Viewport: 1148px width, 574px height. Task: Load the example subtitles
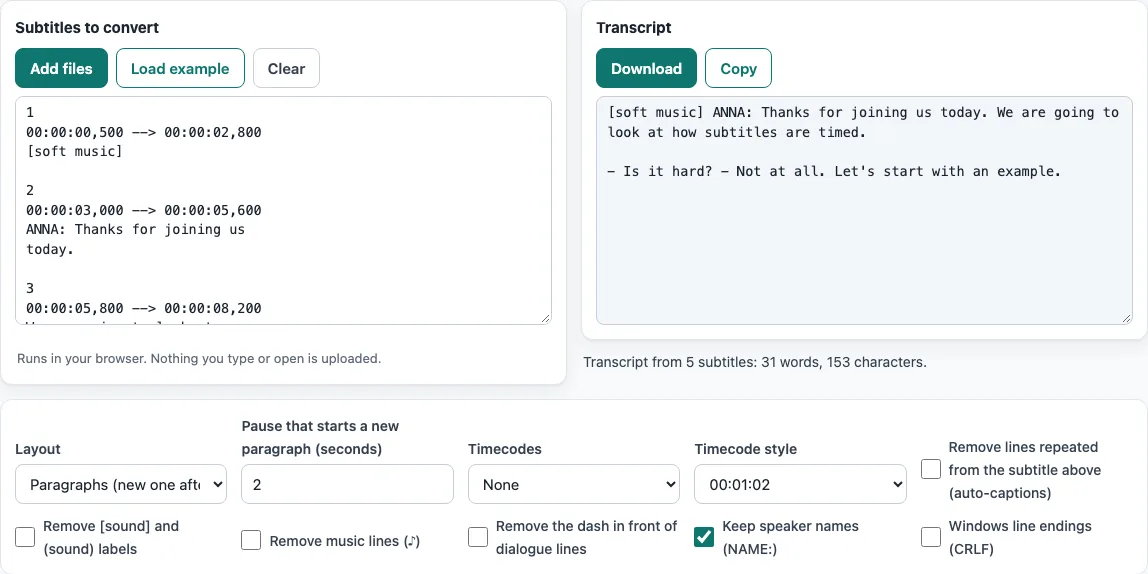coord(180,68)
